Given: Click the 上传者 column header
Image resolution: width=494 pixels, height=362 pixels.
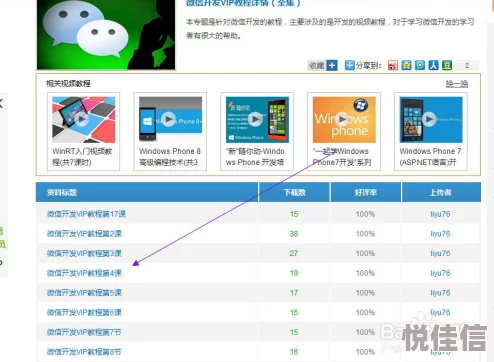Looking at the screenshot, I should pos(440,192).
